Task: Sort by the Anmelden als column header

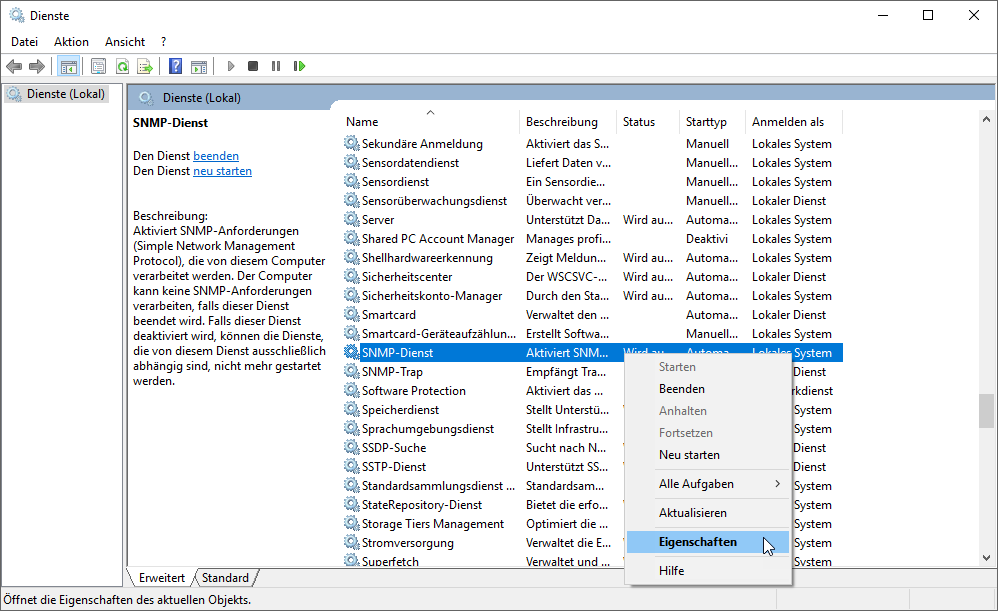Action: [794, 122]
